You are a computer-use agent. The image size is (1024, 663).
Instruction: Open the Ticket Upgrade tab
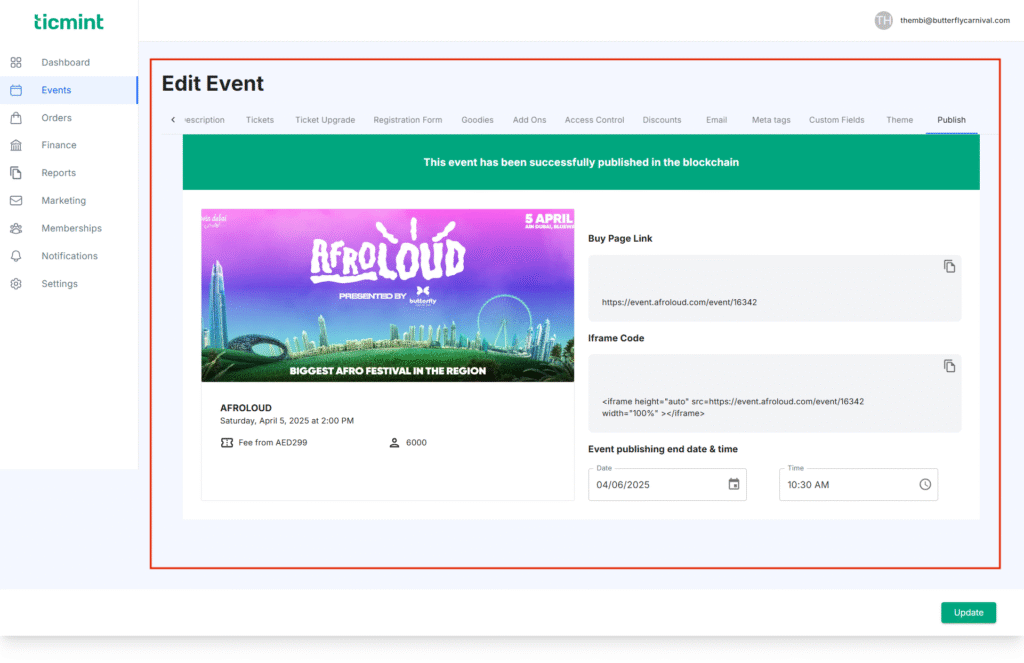[x=325, y=120]
